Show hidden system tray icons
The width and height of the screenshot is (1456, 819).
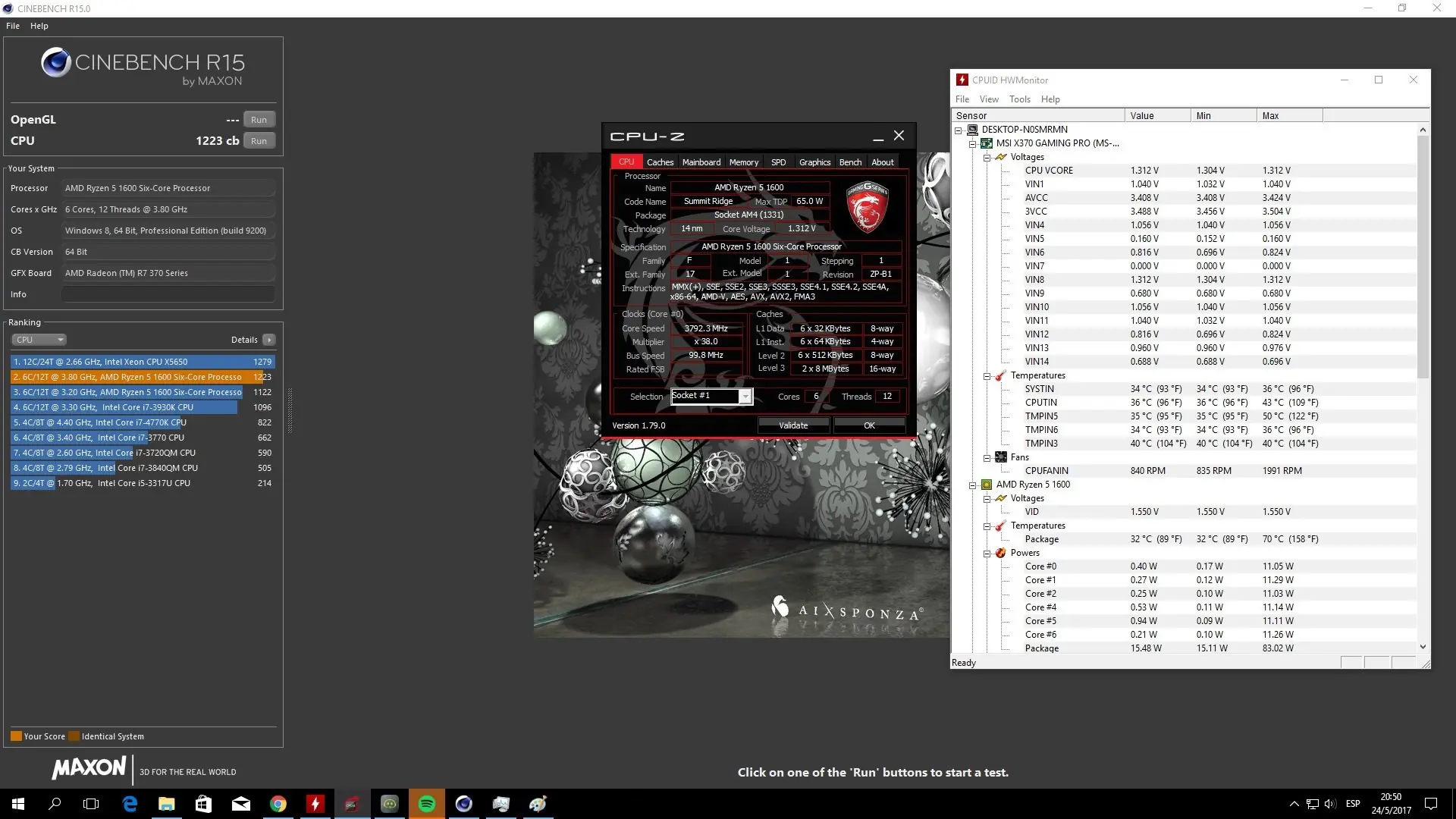pyautogui.click(x=1294, y=804)
